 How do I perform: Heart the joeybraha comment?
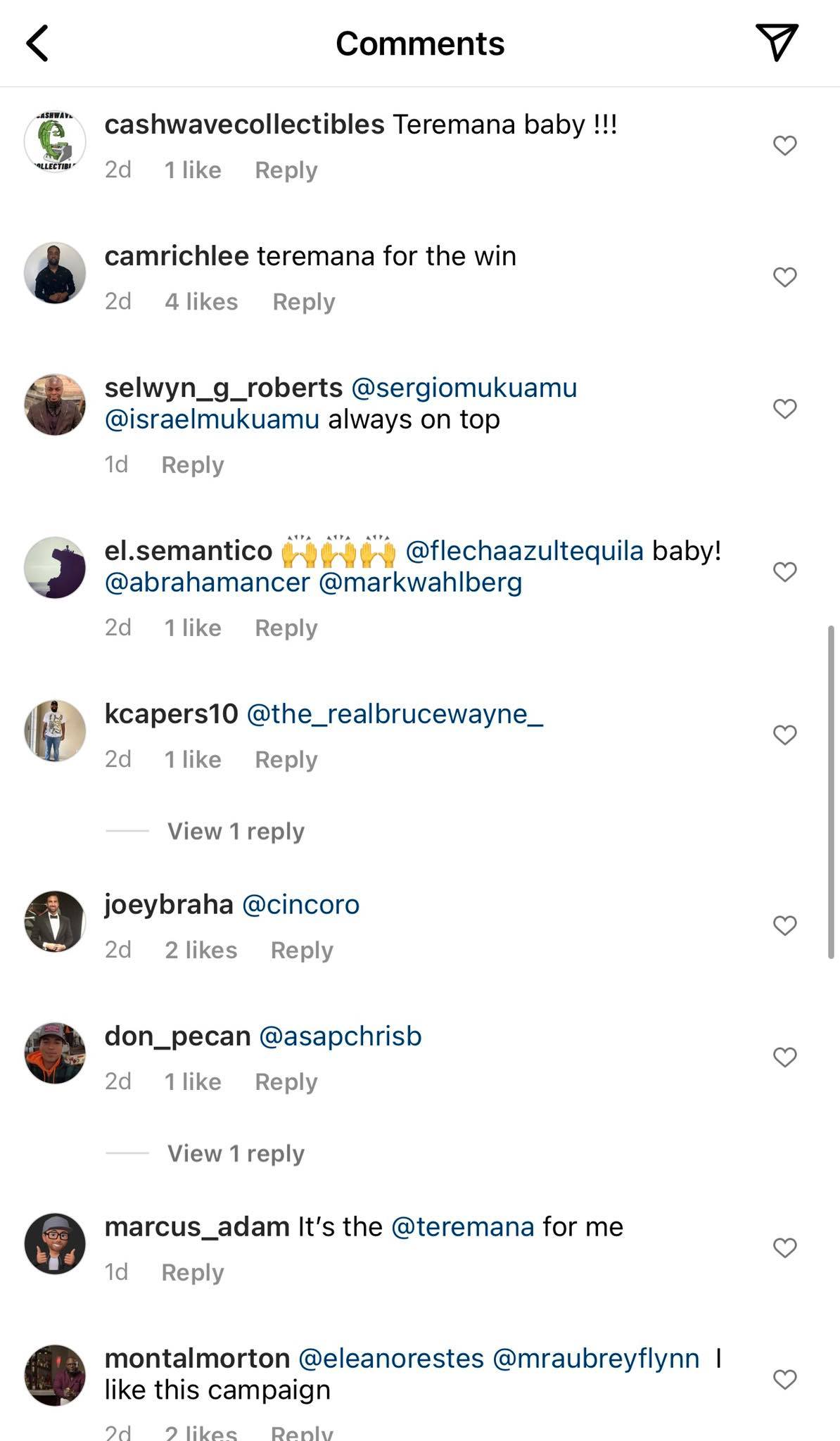point(784,925)
